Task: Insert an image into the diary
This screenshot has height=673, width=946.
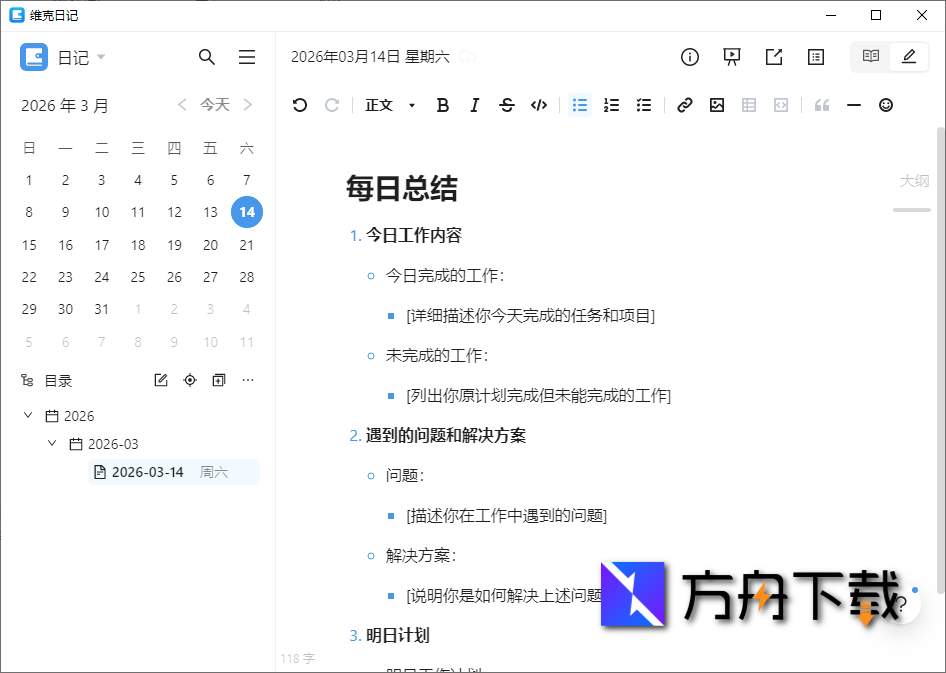Action: 717,105
